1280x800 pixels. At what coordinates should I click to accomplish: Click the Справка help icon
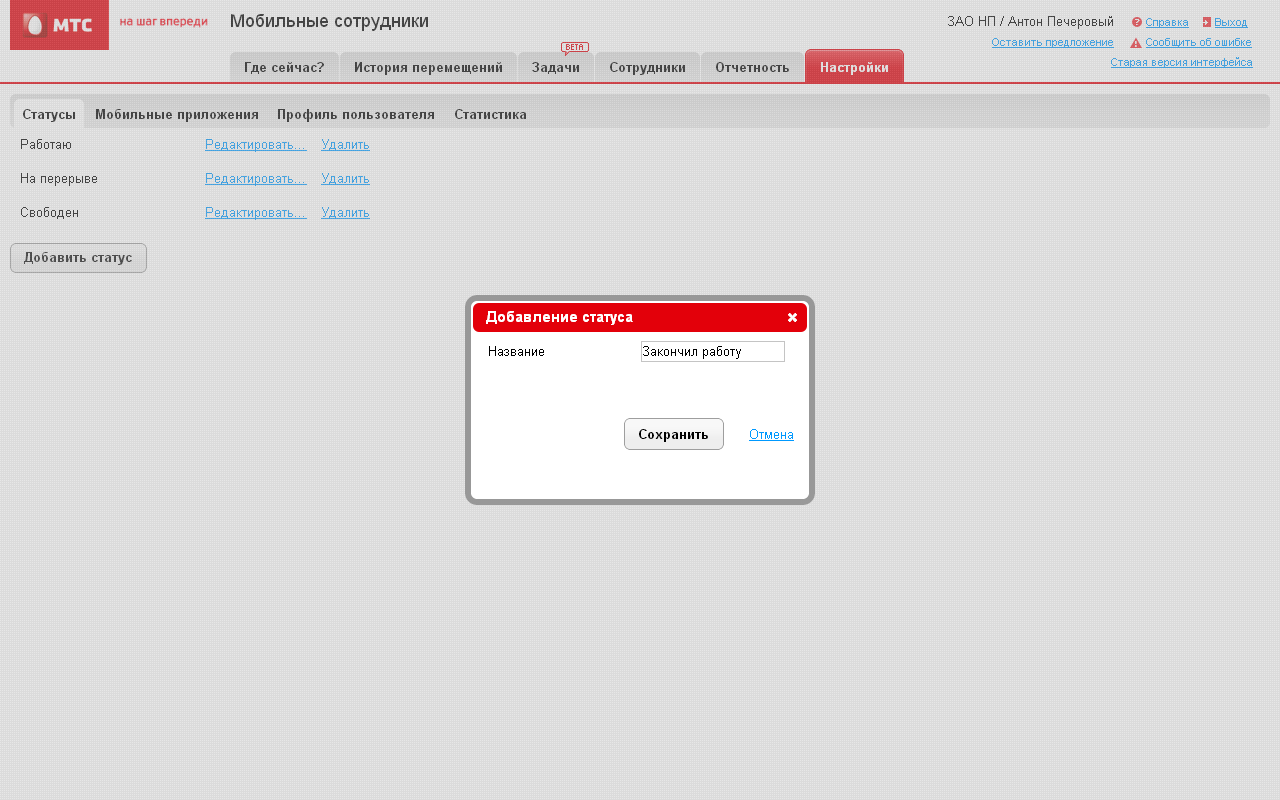click(1137, 22)
